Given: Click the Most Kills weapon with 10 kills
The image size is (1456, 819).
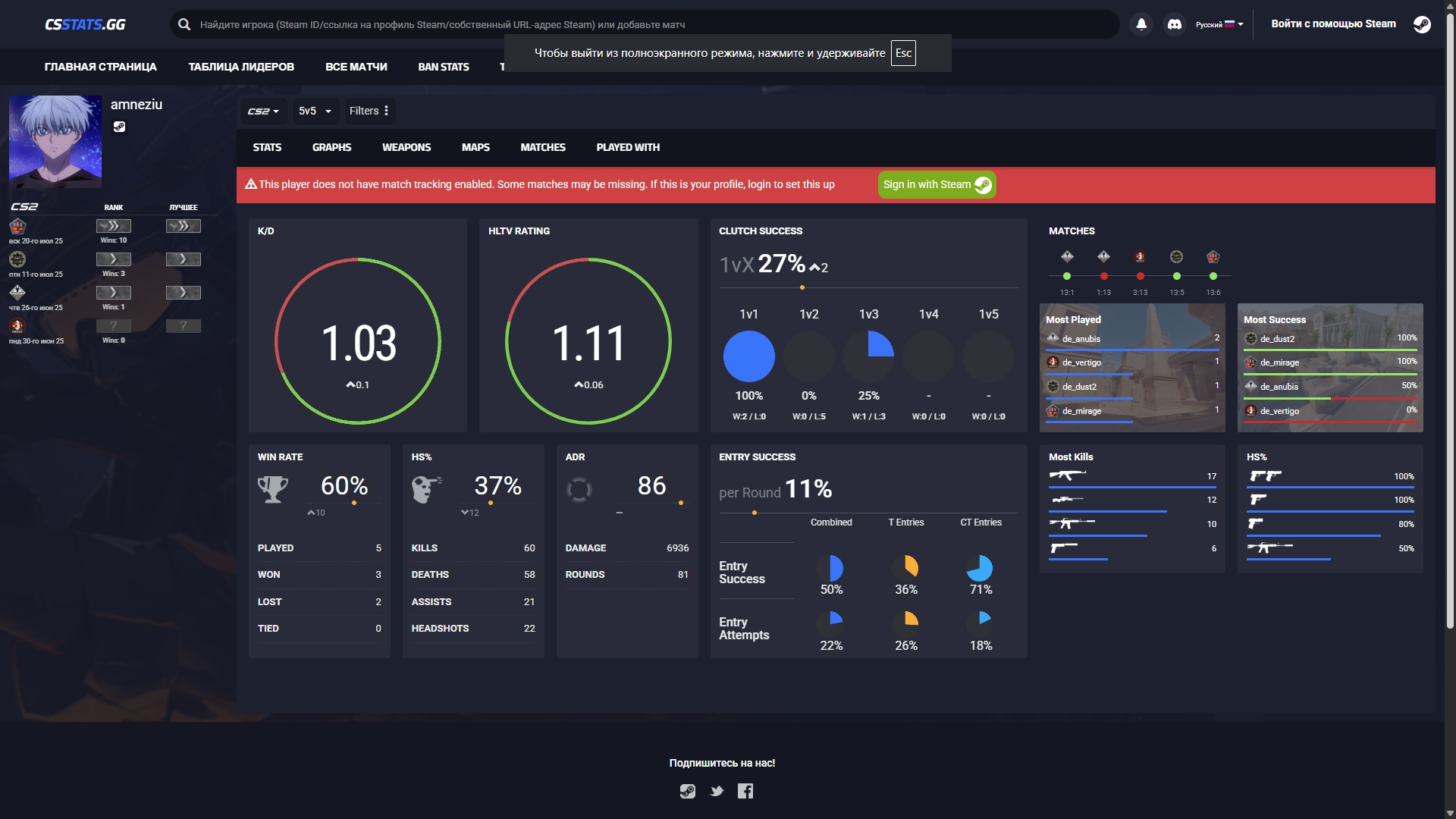Looking at the screenshot, I should tap(1072, 523).
